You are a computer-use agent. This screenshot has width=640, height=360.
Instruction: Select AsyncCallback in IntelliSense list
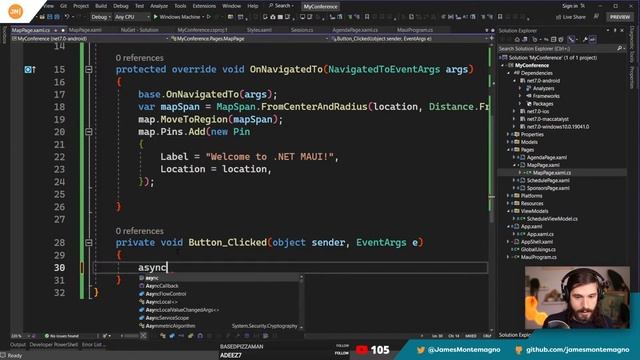click(162, 286)
